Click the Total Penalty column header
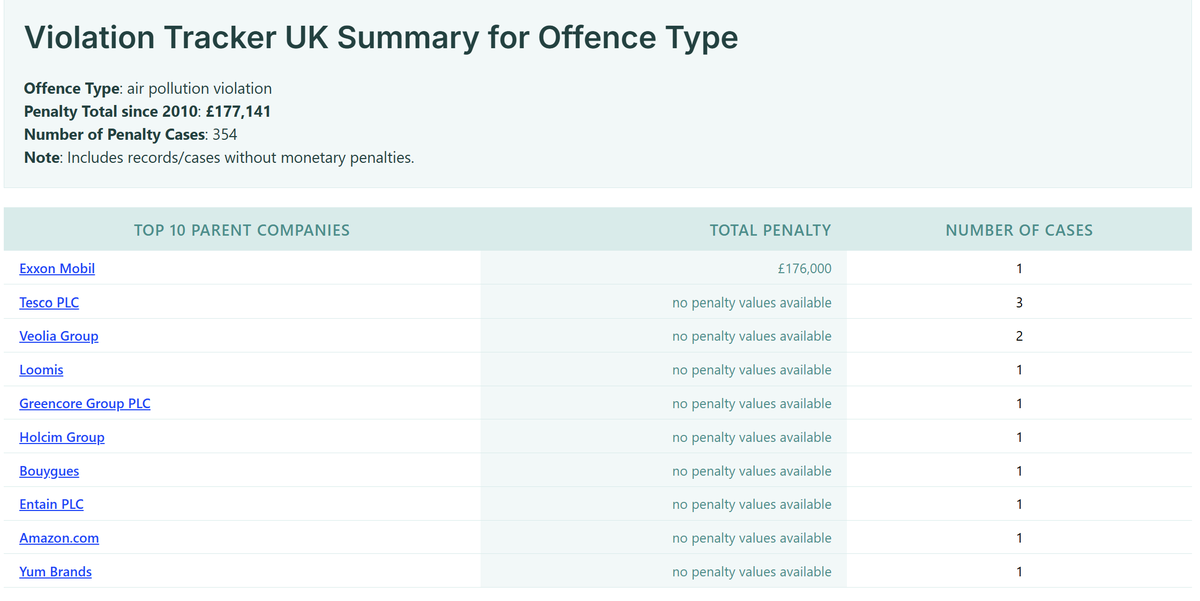 770,230
